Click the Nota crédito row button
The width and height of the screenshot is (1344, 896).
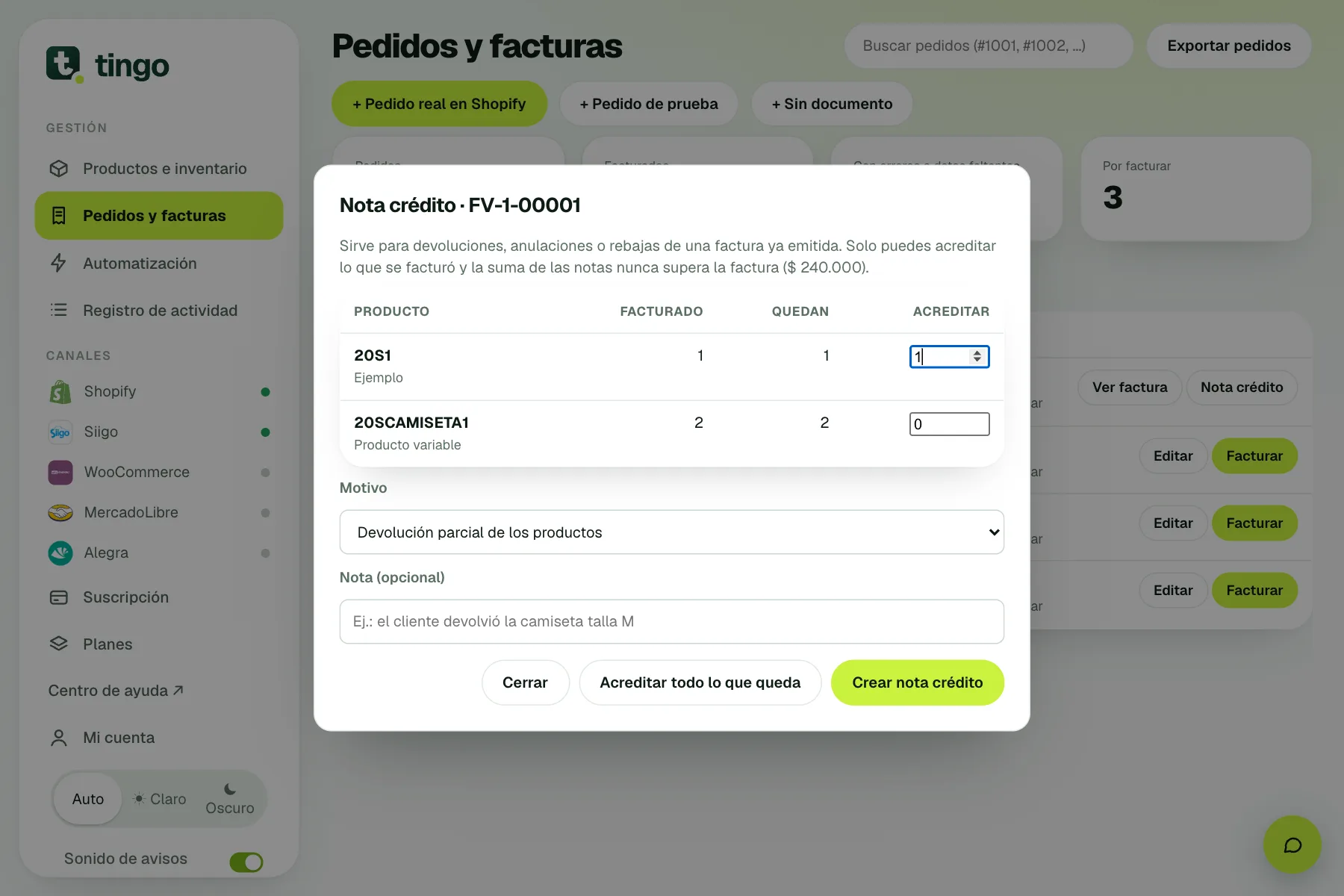tap(1242, 388)
